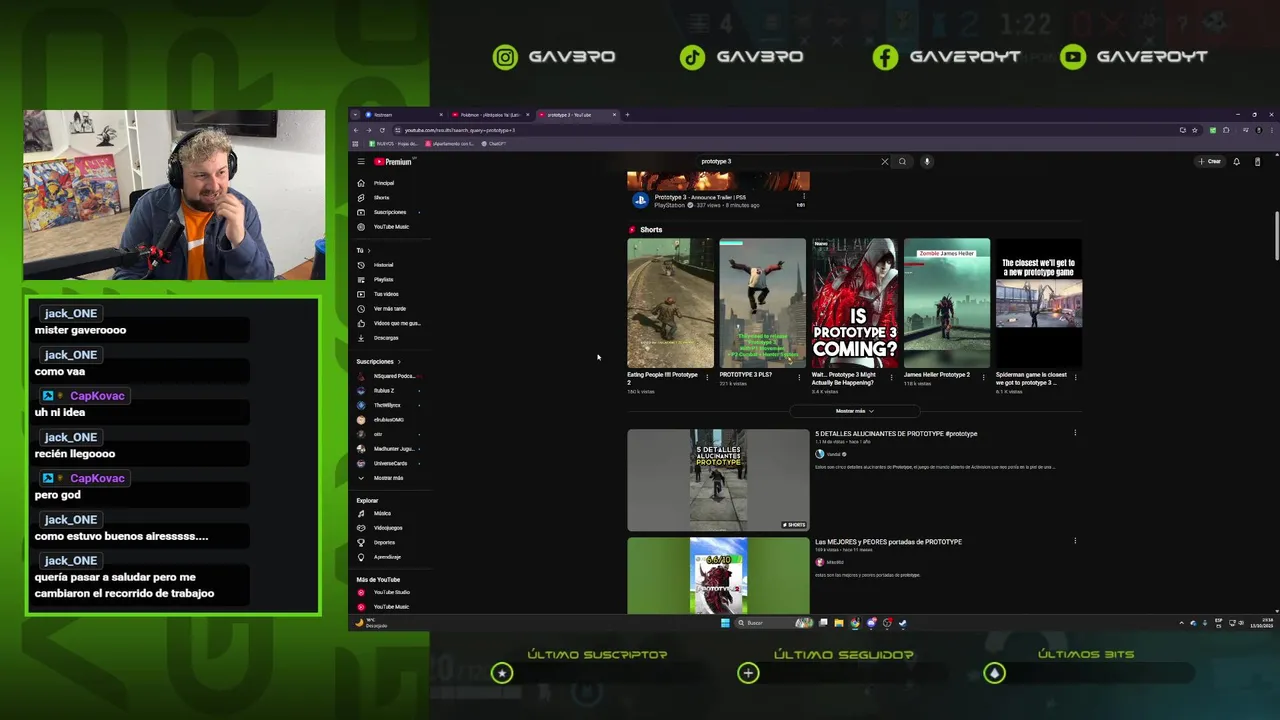Open options for Las MEJORES y PEORES video
The height and width of the screenshot is (720, 1280).
point(1075,542)
